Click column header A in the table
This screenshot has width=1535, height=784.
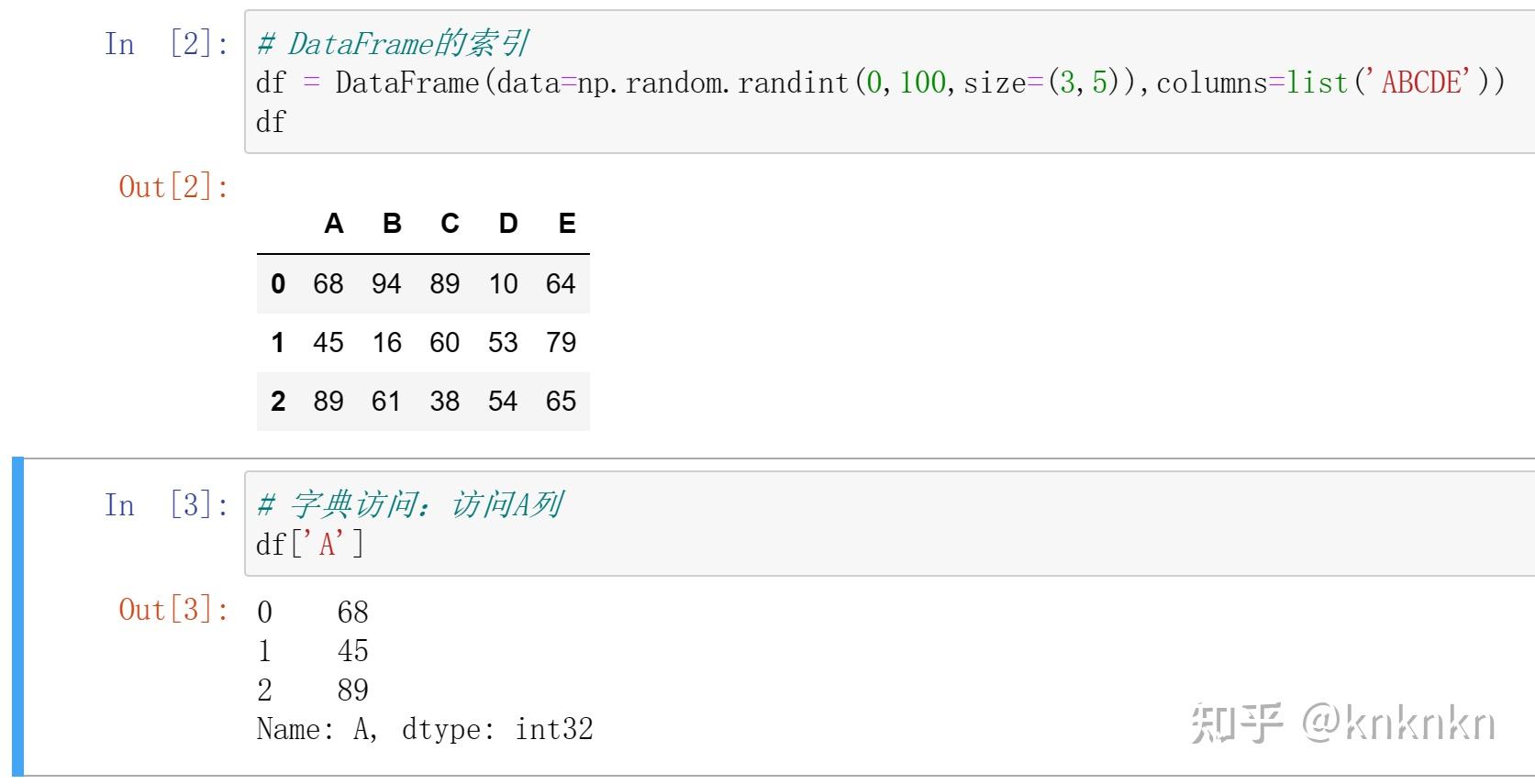[334, 224]
